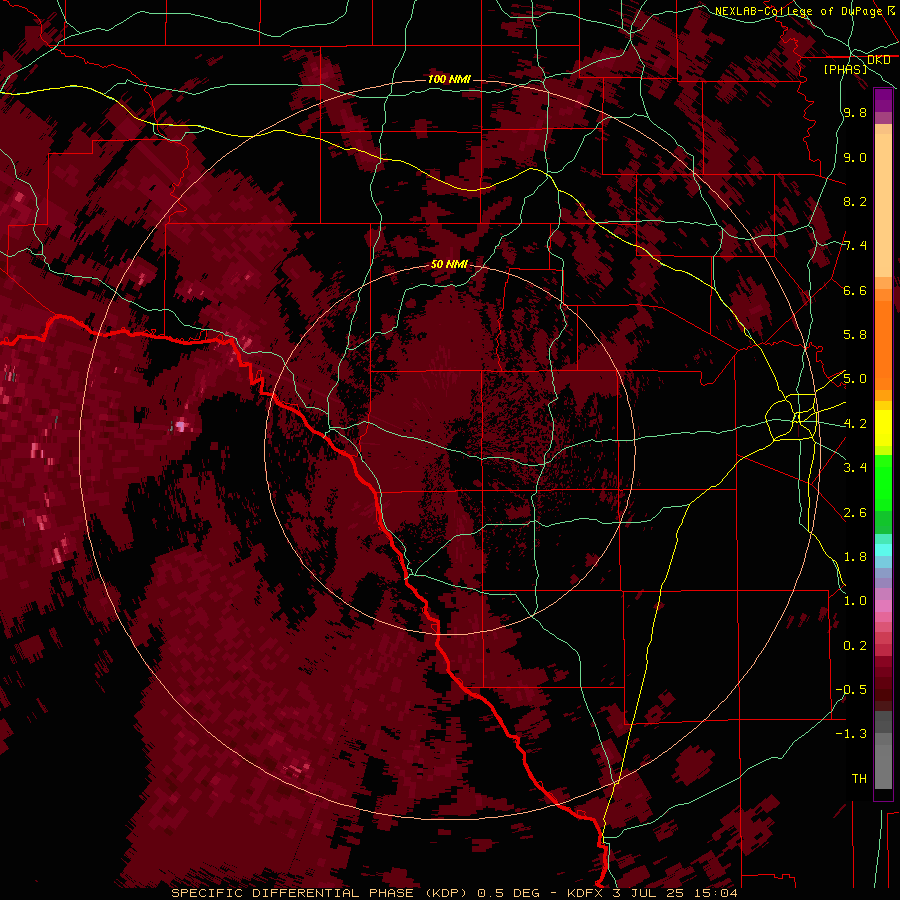Click the 5.0 value on the color scale
Screen dimensions: 900x900
tap(855, 379)
